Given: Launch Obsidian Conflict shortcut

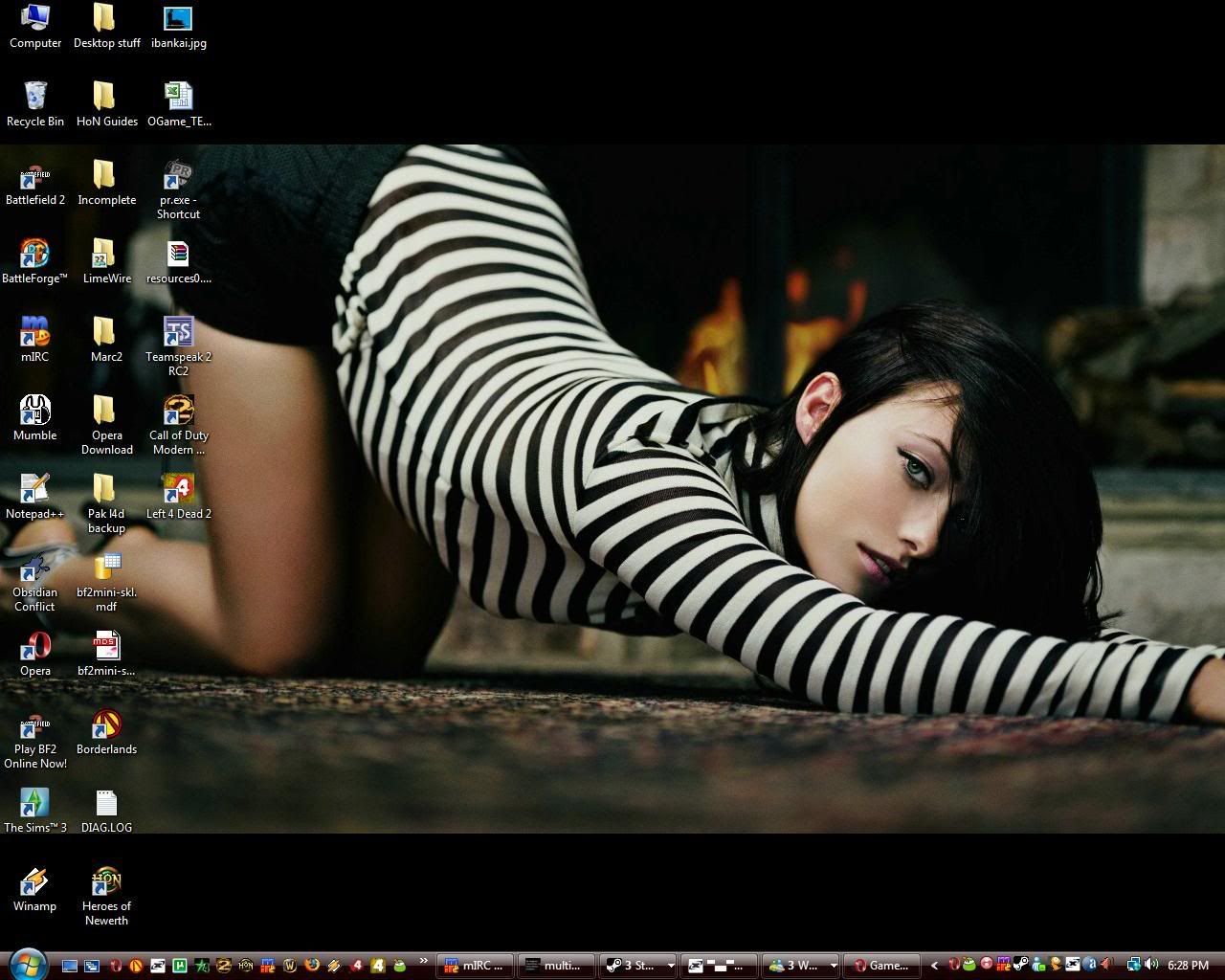Looking at the screenshot, I should click(x=35, y=582).
